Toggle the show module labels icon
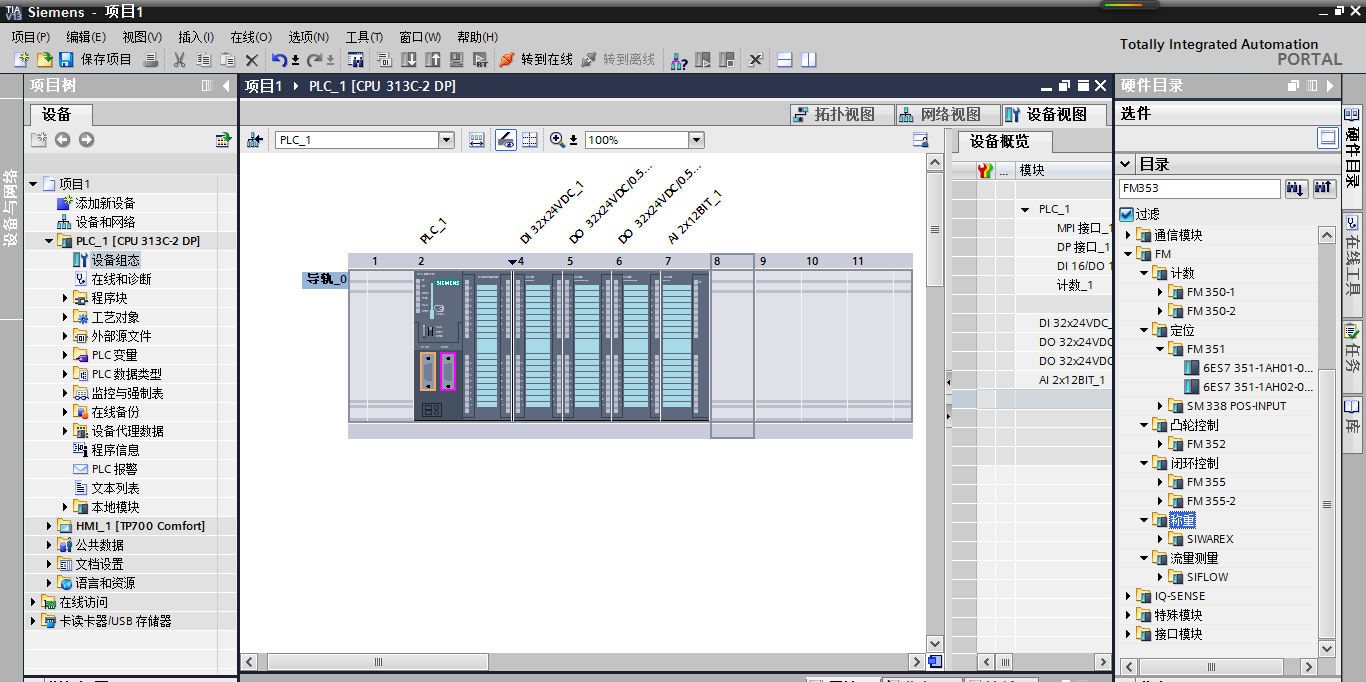Screen dimensions: 1366x682 (506, 140)
